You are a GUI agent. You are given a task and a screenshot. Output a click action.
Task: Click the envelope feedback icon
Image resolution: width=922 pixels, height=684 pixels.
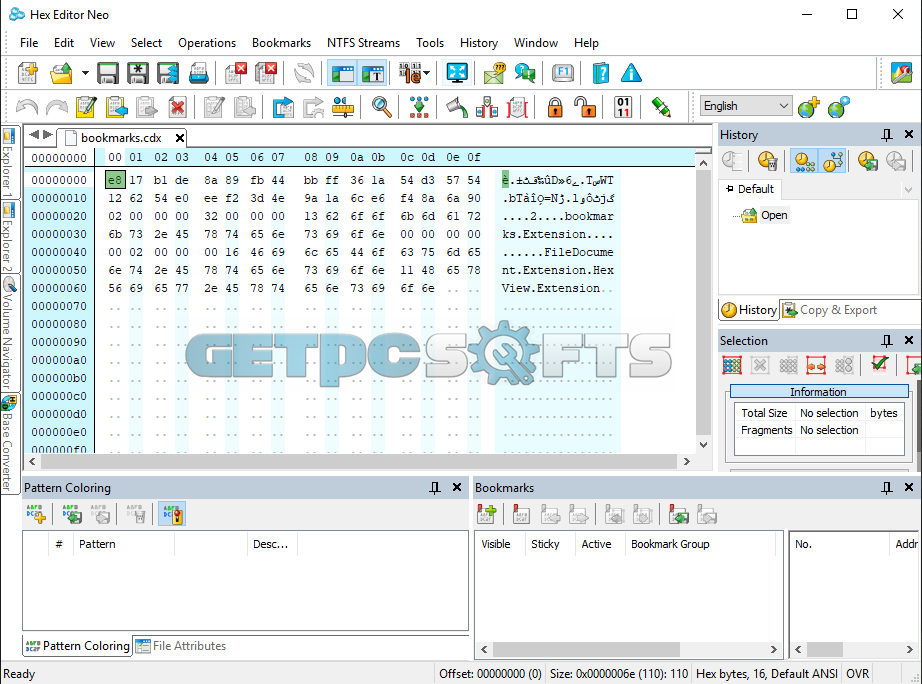495,74
